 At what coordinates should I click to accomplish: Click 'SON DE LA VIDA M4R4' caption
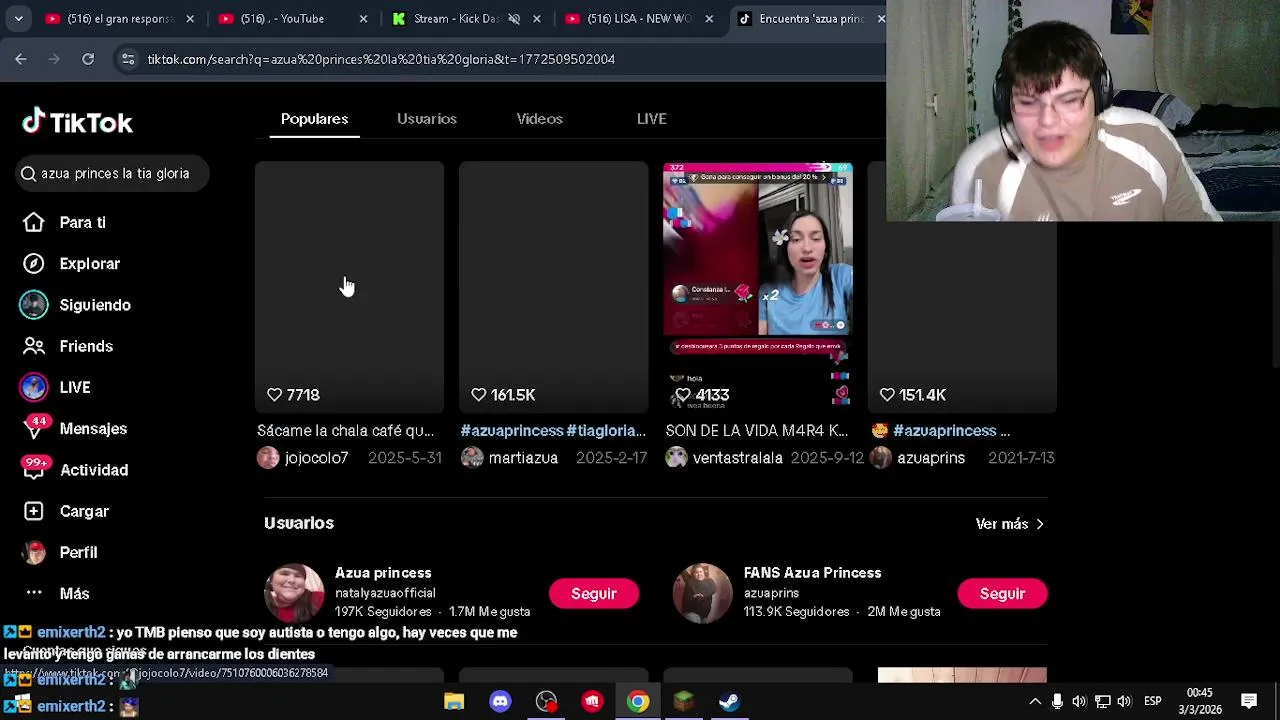(757, 431)
